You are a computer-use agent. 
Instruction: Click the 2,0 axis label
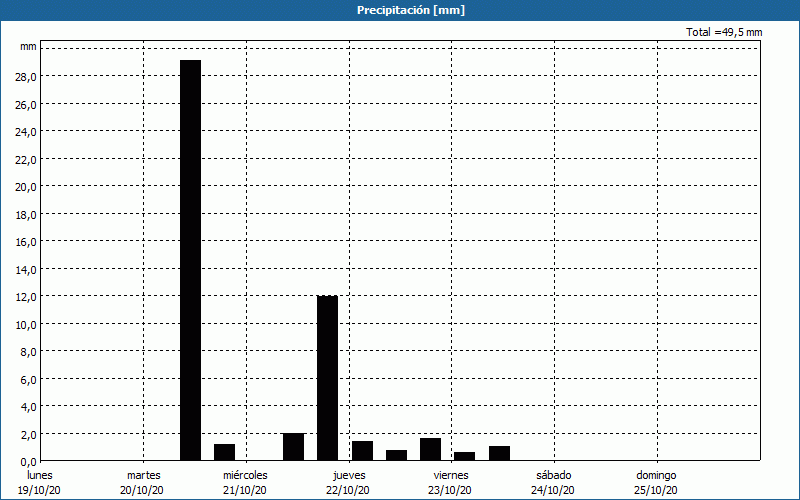(x=29, y=434)
